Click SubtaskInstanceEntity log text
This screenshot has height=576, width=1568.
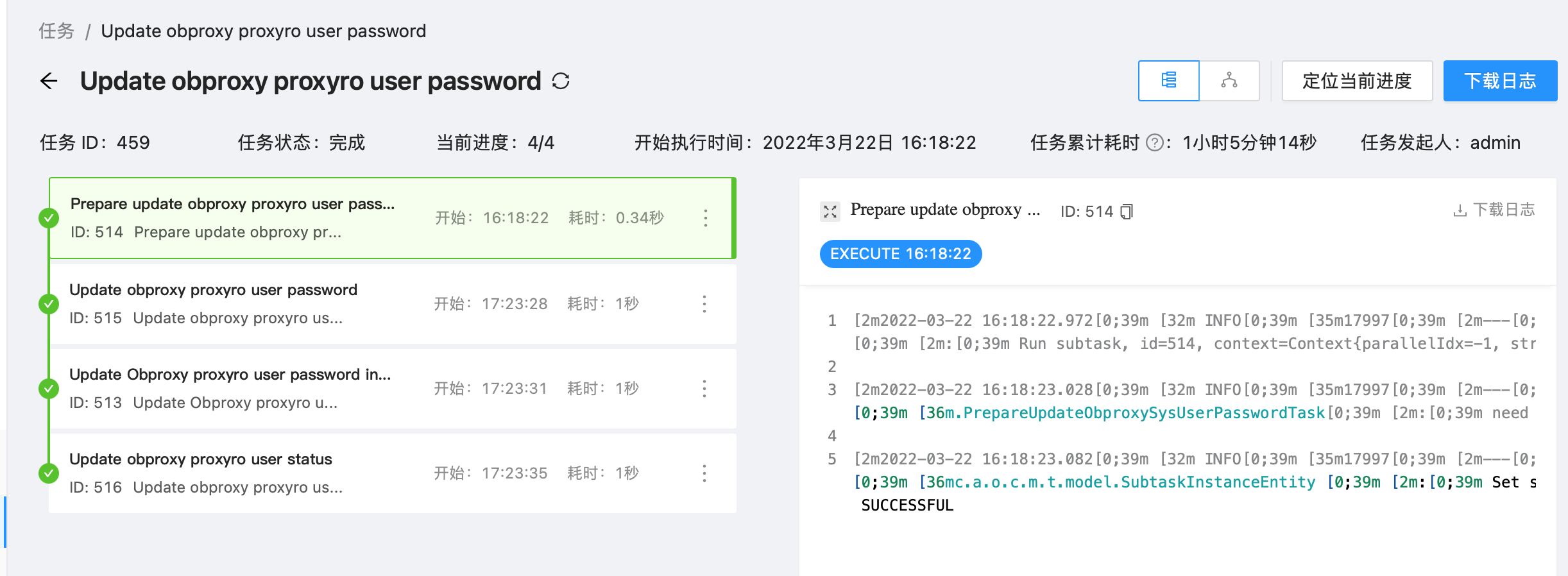1218,482
